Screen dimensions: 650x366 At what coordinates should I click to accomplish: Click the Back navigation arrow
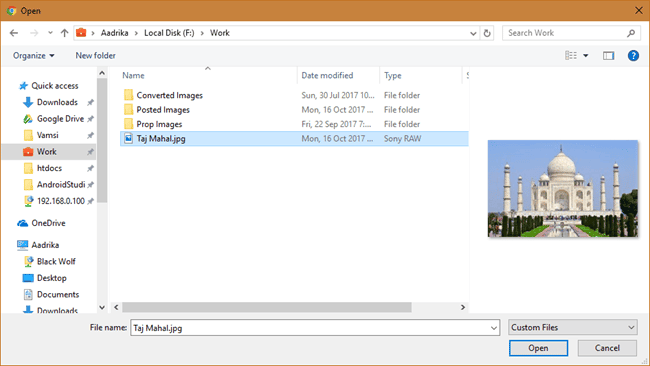tap(14, 33)
